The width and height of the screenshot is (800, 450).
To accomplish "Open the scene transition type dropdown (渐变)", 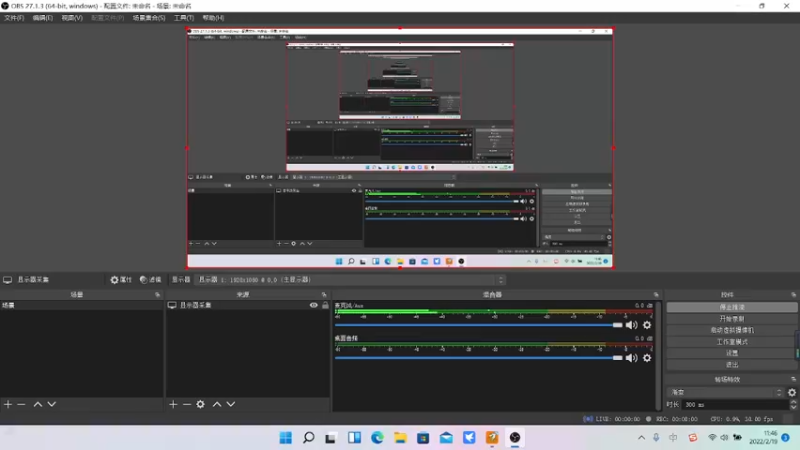I will 725,392.
